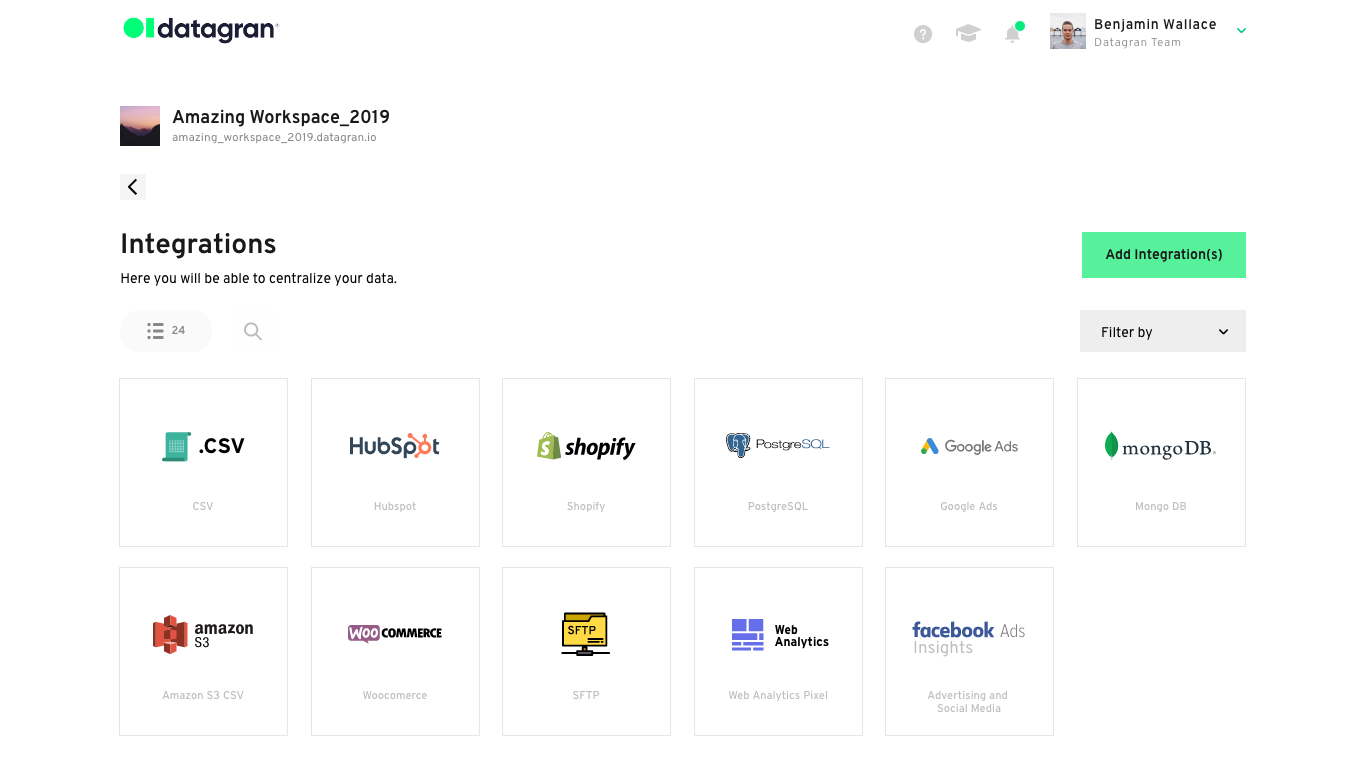Image resolution: width=1366 pixels, height=783 pixels.
Task: Click the CSV card caption
Action: 203,507
